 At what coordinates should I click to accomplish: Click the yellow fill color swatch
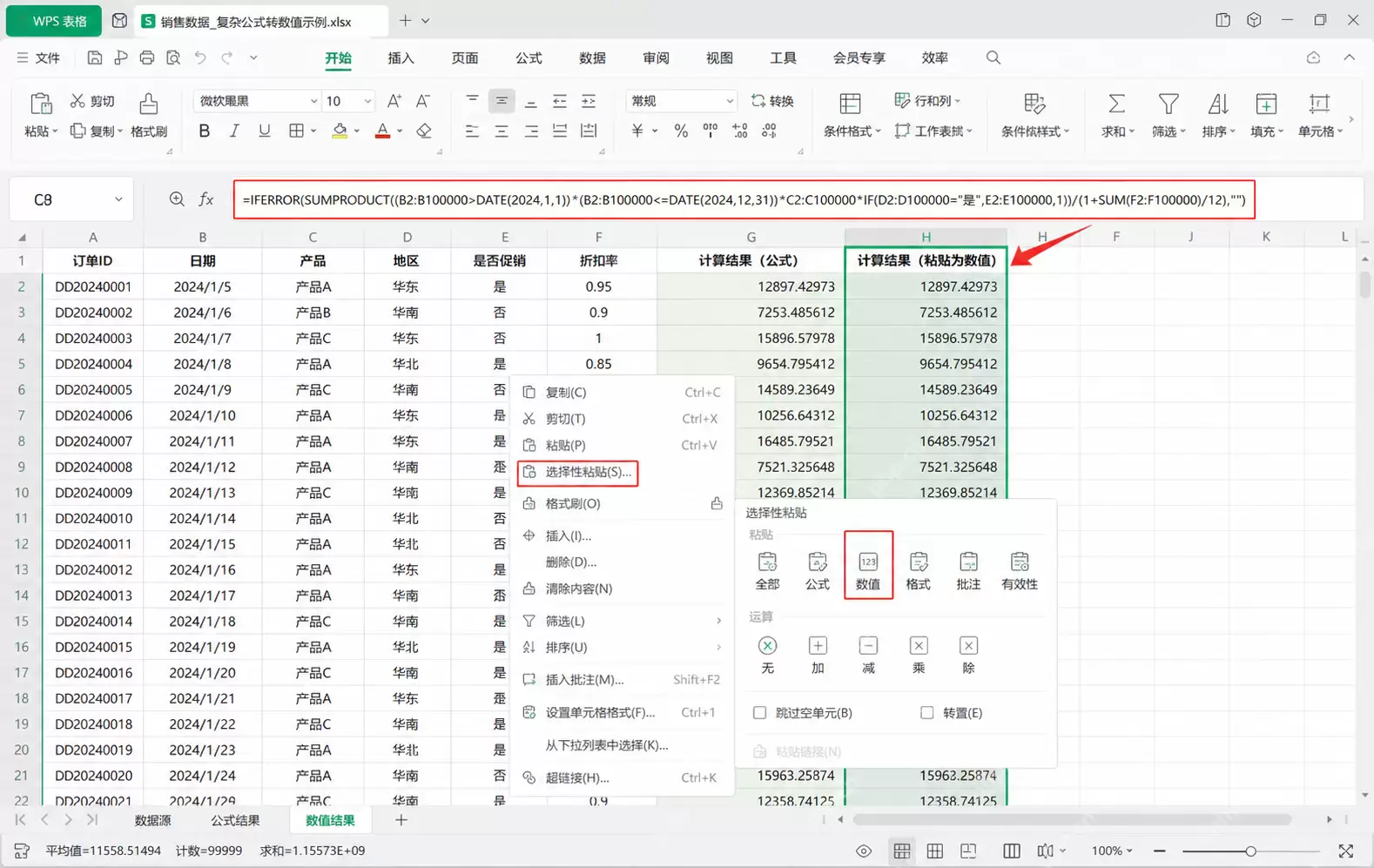tap(340, 131)
